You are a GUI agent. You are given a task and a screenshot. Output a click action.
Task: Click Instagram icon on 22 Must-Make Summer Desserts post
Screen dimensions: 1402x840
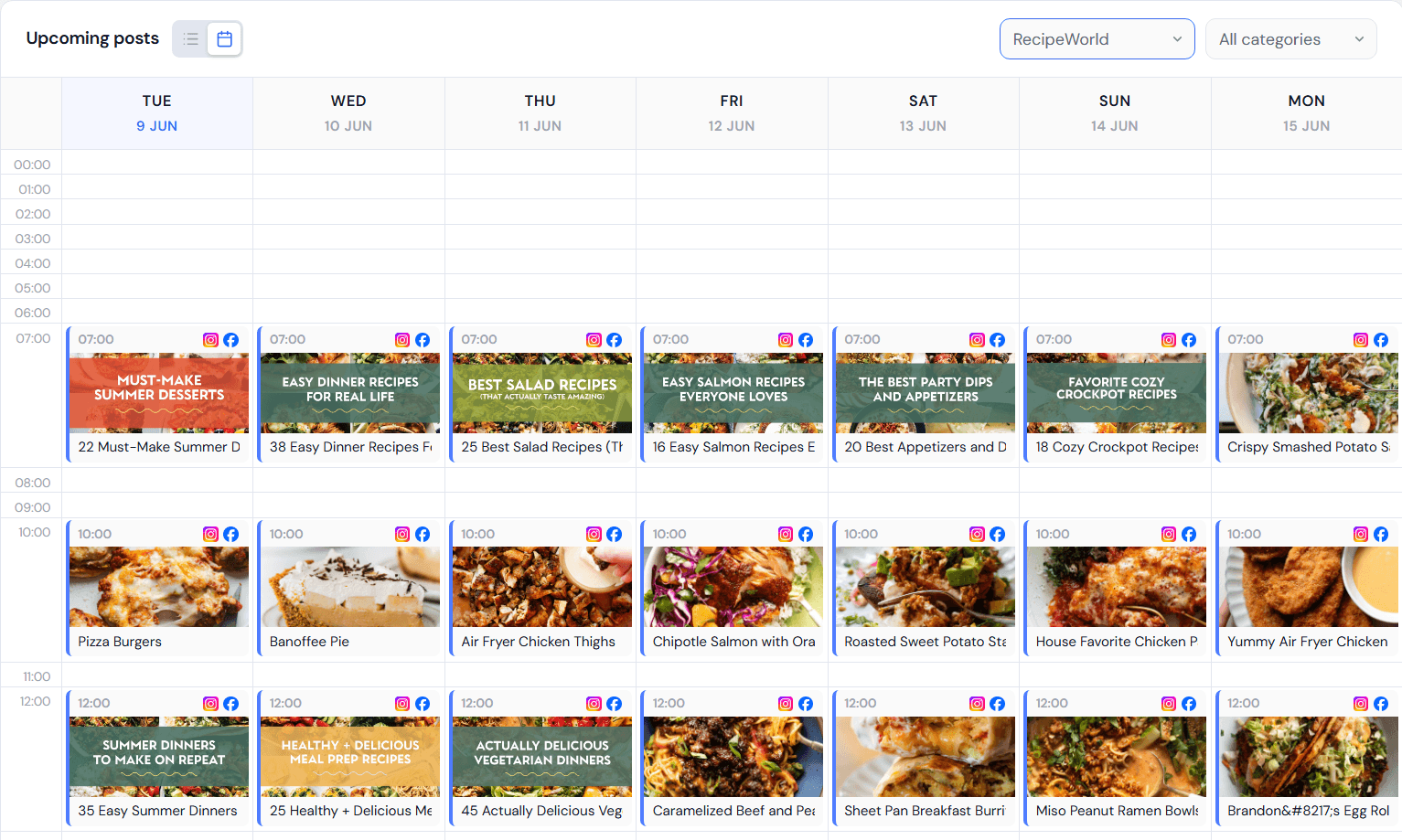click(x=210, y=340)
